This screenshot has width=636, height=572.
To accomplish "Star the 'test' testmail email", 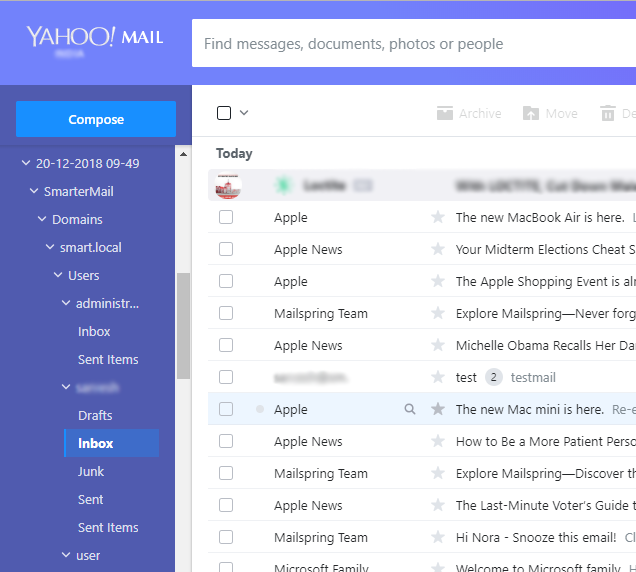I will [438, 377].
